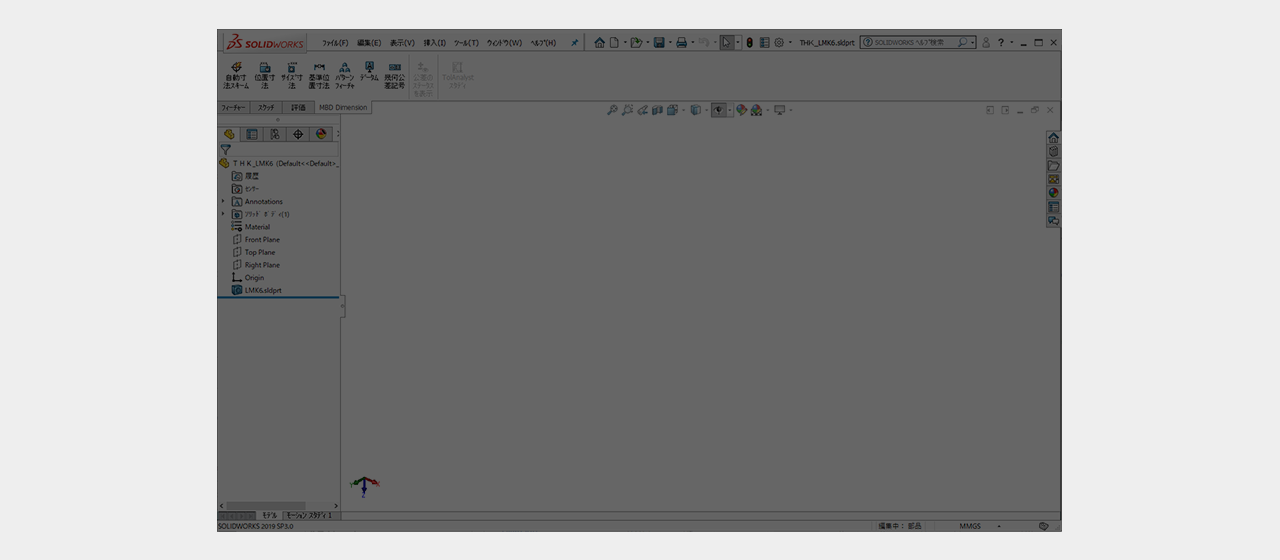Open the ファイル(F) menu
Viewport: 1280px width, 560px height.
point(335,43)
